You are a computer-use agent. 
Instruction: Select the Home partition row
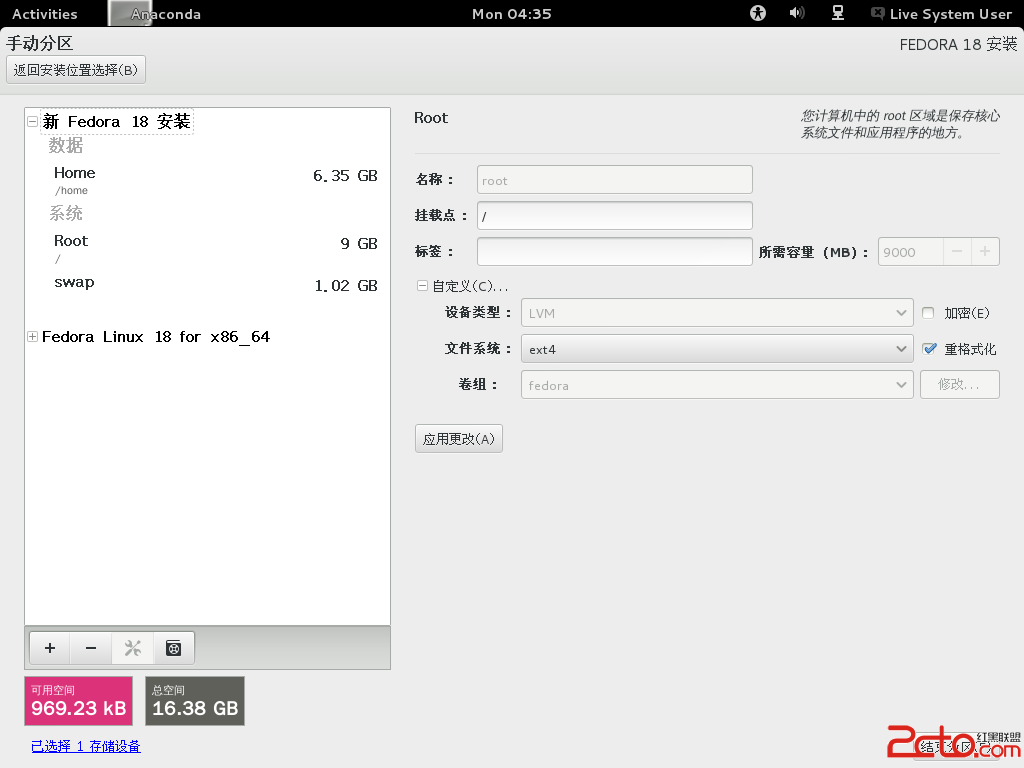(207, 180)
